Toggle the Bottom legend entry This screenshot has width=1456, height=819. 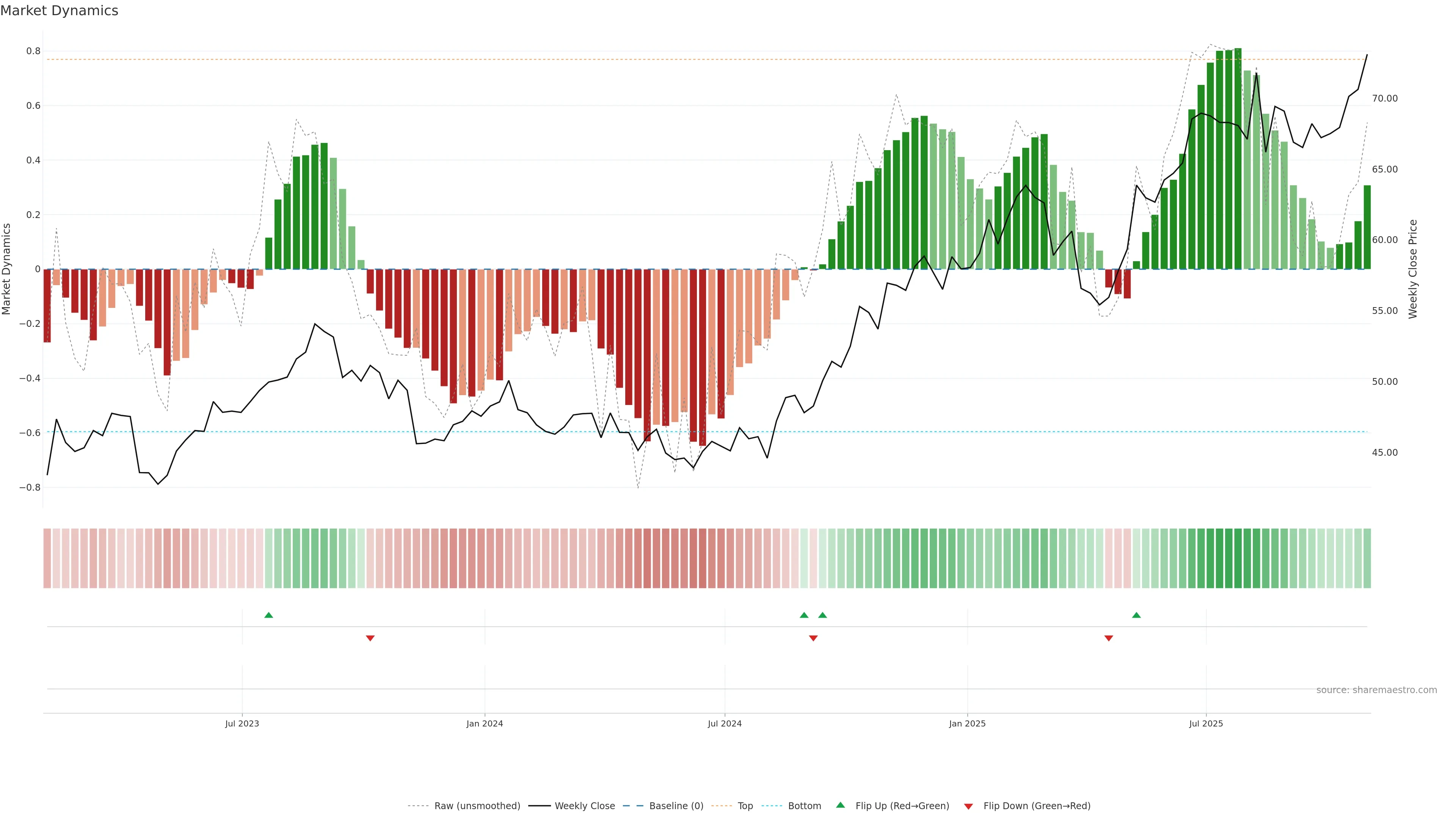[x=804, y=806]
